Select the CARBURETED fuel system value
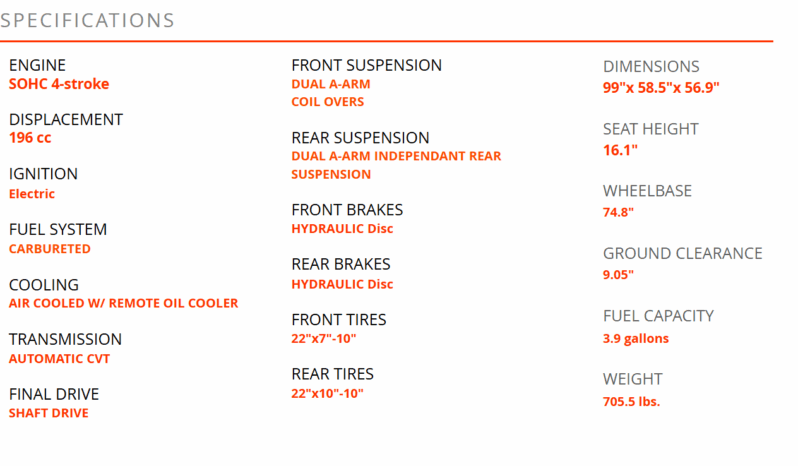 pyautogui.click(x=50, y=249)
